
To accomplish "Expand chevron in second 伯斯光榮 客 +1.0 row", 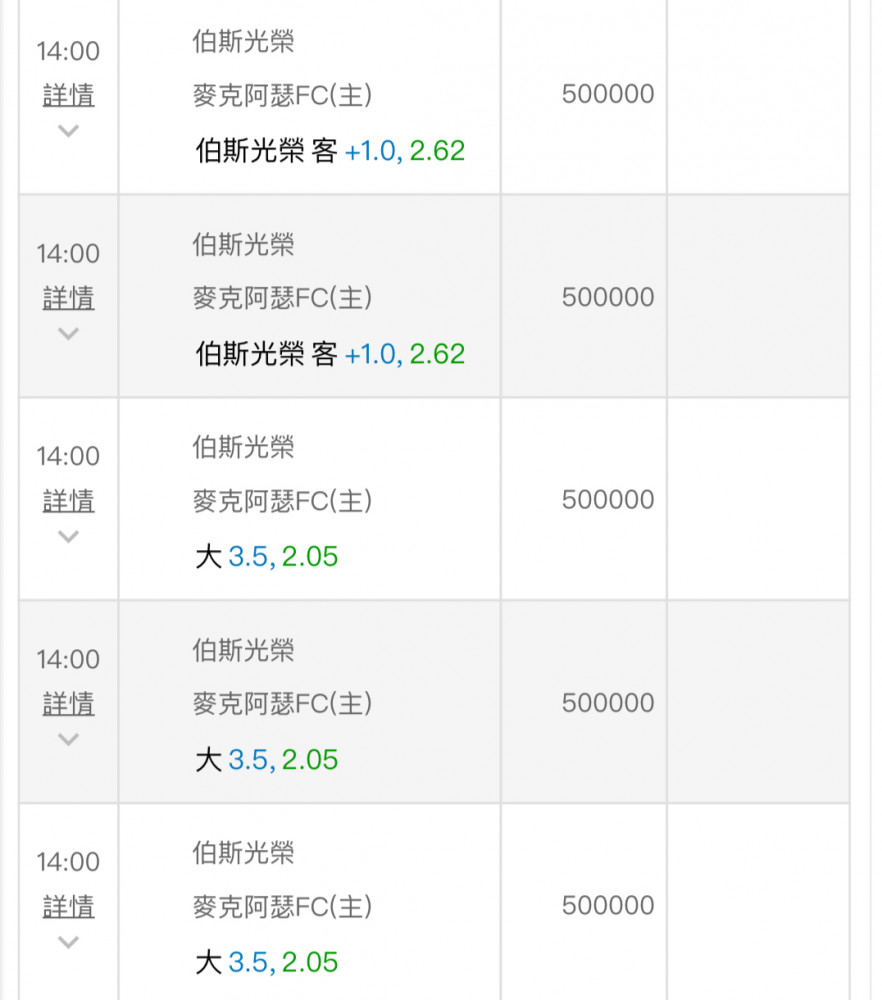I will pos(68,334).
